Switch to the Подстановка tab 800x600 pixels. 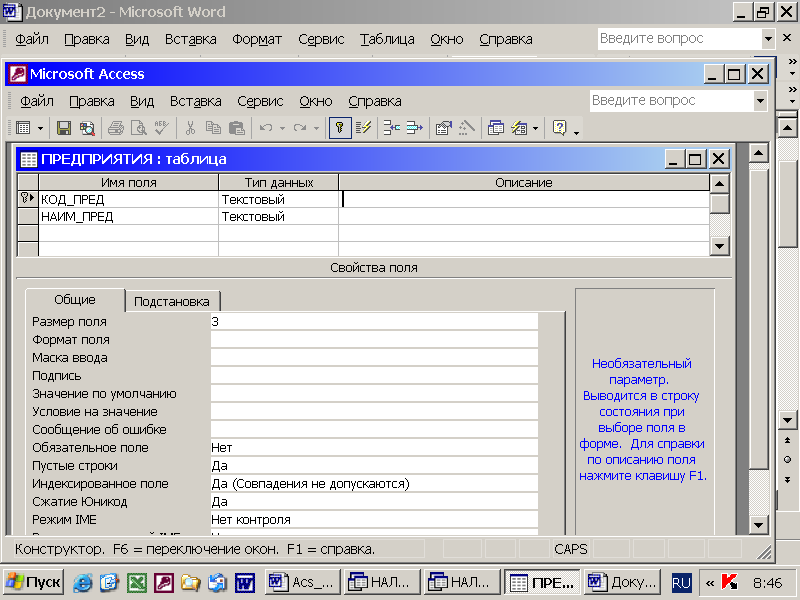tap(172, 301)
